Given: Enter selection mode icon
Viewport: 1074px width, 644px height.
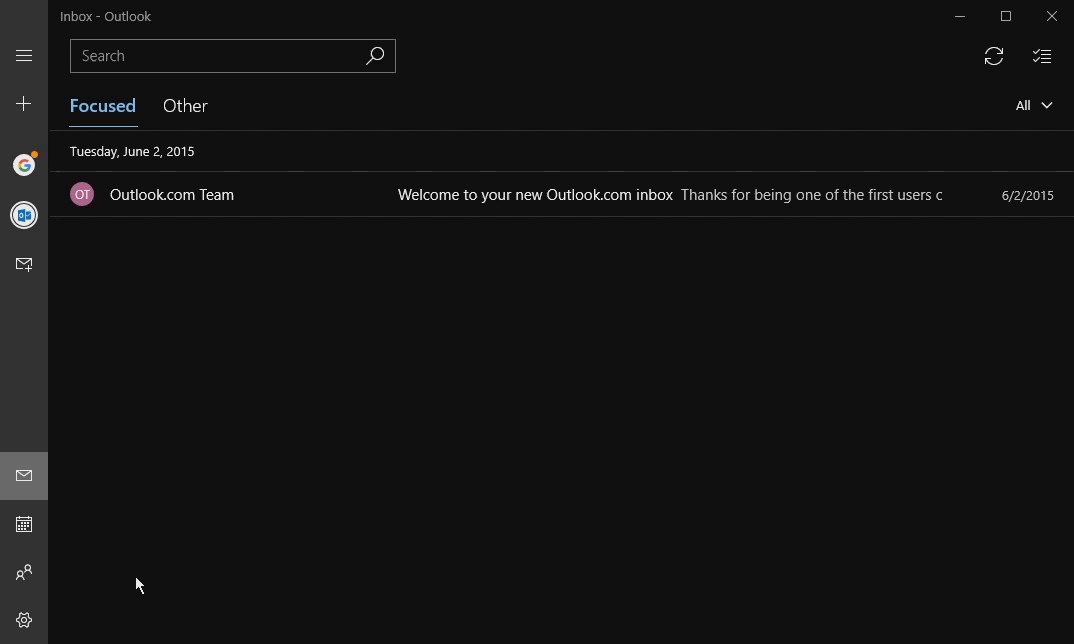Looking at the screenshot, I should (x=1042, y=56).
